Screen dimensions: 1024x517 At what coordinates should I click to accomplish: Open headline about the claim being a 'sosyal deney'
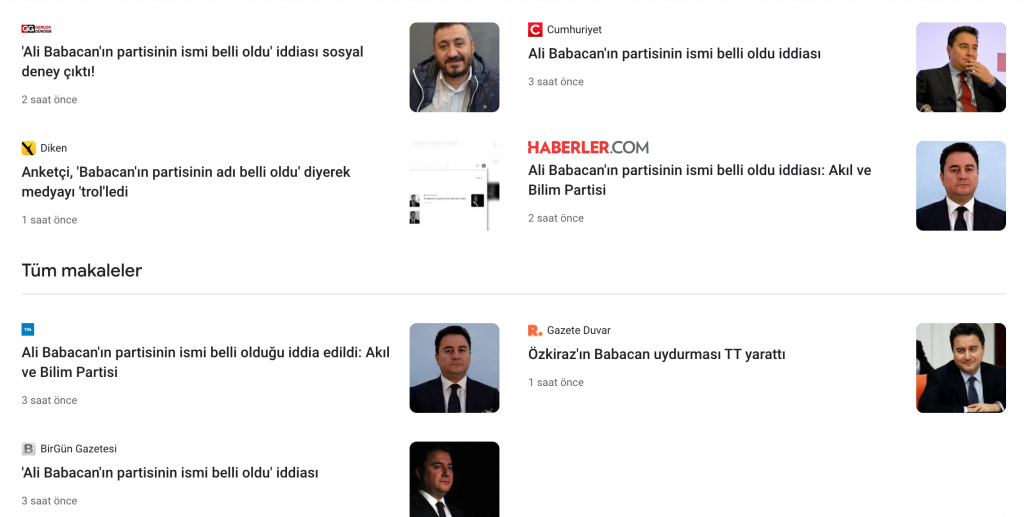coord(192,61)
